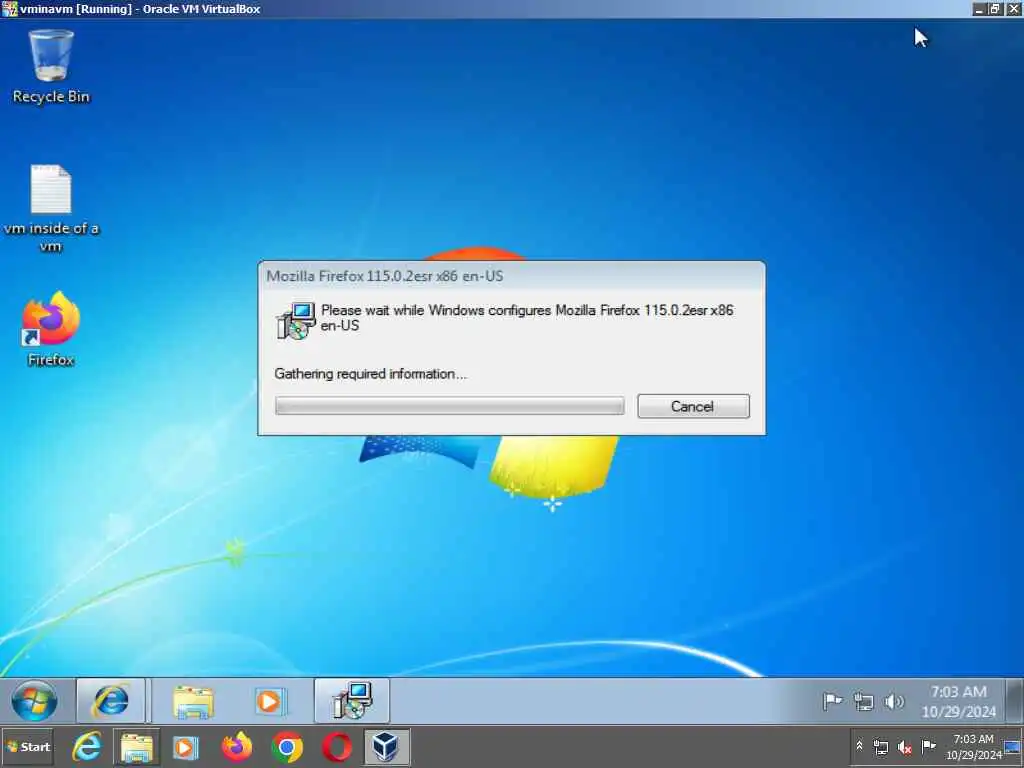Launch media player on host taskbar
The width and height of the screenshot is (1024, 768).
click(x=185, y=747)
